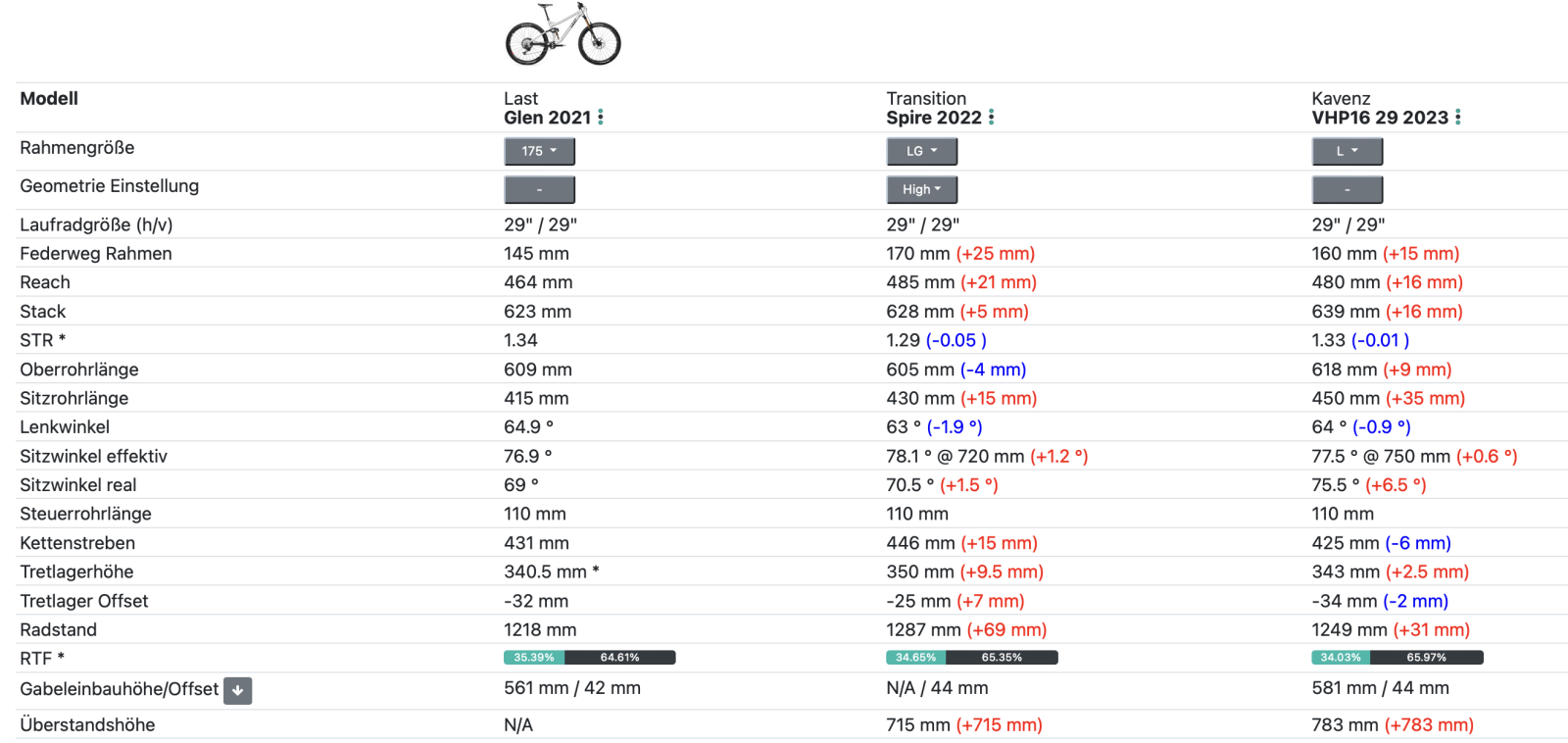Screen dimensions: 1568x743
Task: Open the three-dot menu beside Spire 2022
Action: [992, 118]
